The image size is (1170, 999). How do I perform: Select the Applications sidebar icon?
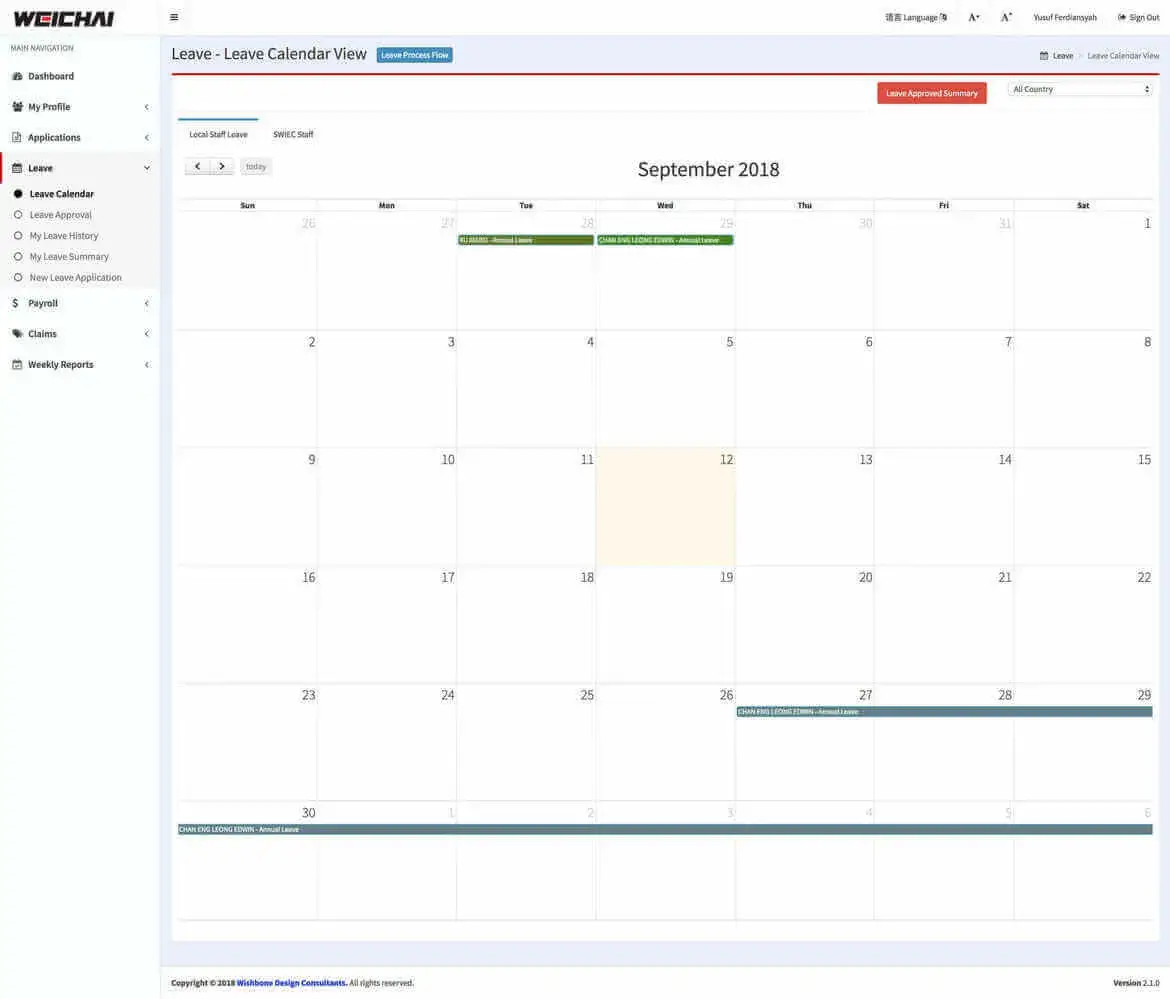click(17, 137)
